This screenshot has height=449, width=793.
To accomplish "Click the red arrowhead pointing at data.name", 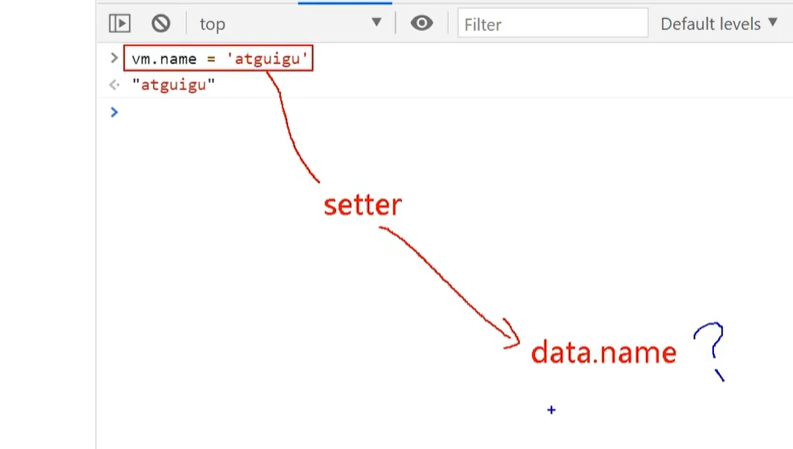I will 512,337.
